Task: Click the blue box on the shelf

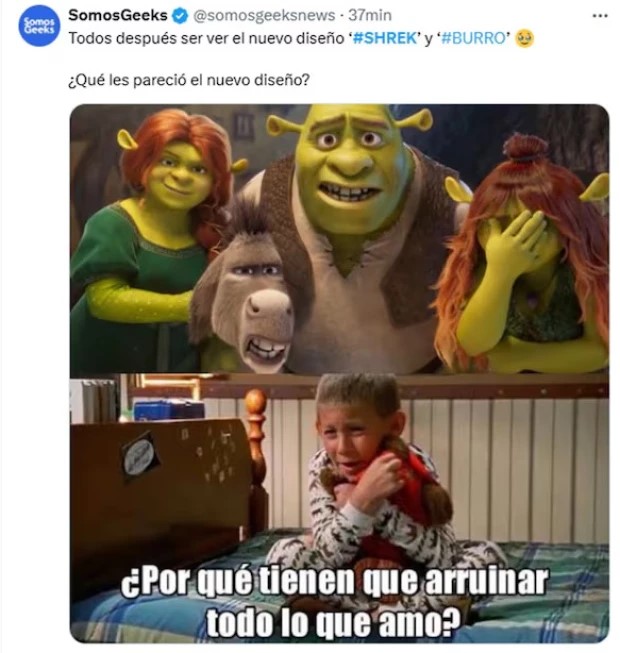Action: click(169, 409)
